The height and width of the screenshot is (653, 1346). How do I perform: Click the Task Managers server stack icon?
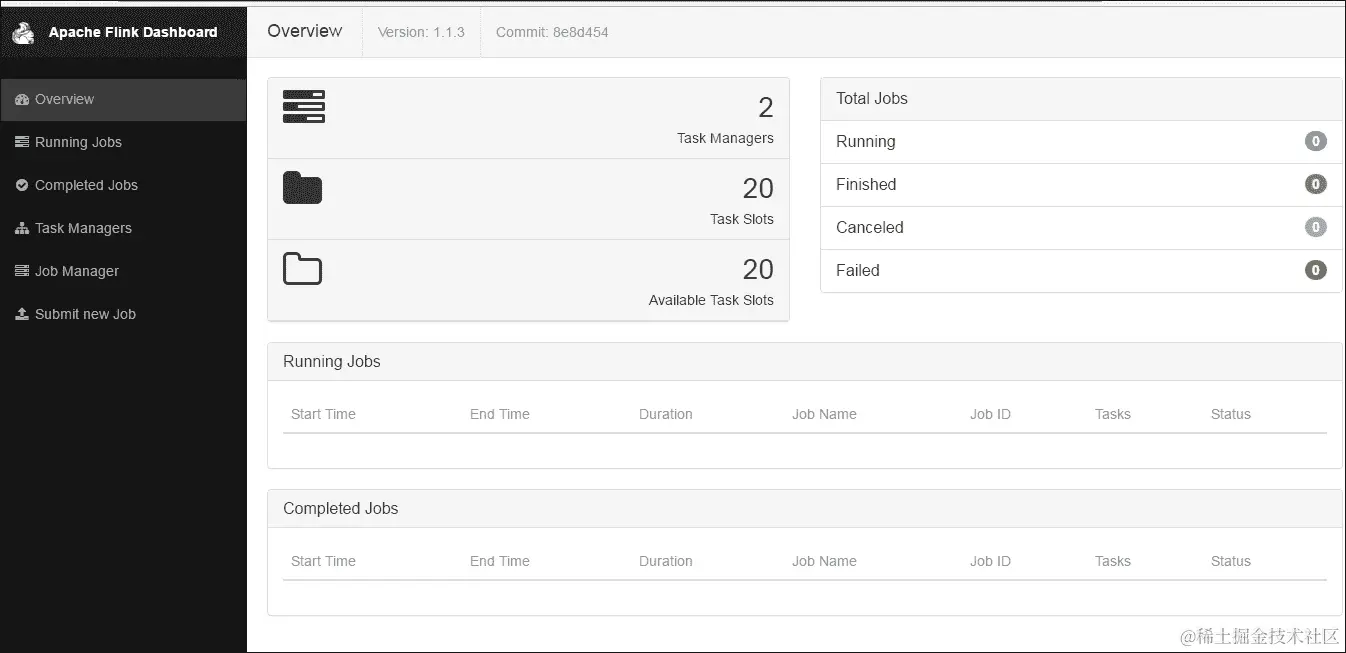pos(303,107)
